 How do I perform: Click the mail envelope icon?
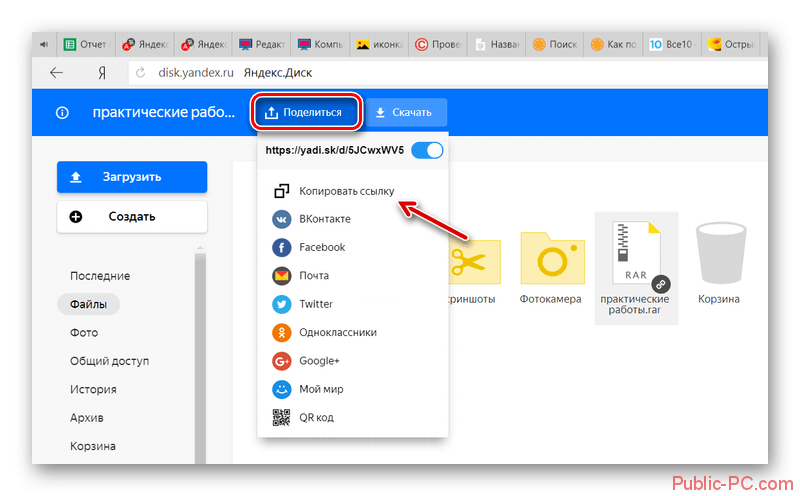[281, 276]
